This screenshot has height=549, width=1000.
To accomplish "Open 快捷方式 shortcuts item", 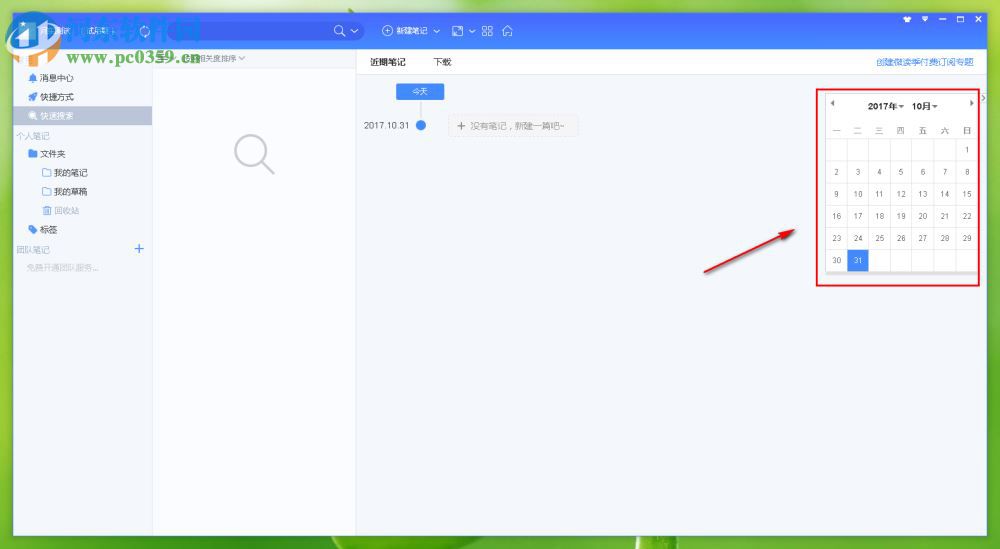I will tap(51, 97).
